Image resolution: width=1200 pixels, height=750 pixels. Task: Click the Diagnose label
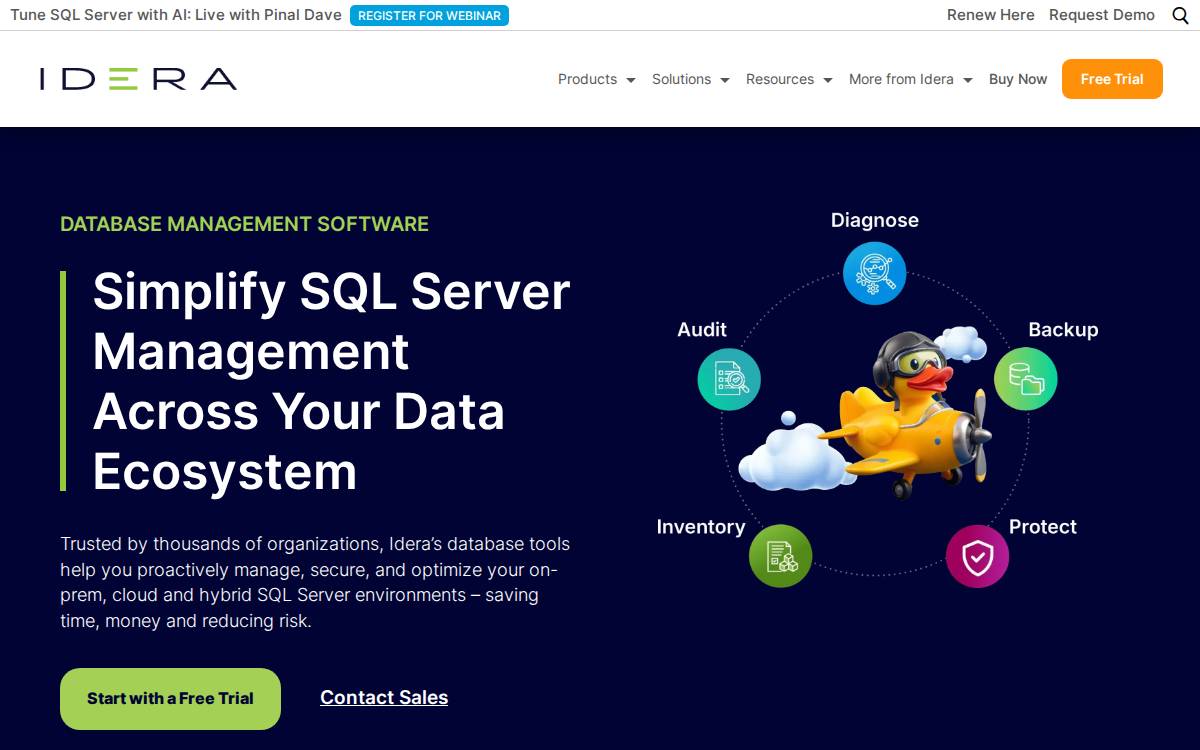point(875,220)
